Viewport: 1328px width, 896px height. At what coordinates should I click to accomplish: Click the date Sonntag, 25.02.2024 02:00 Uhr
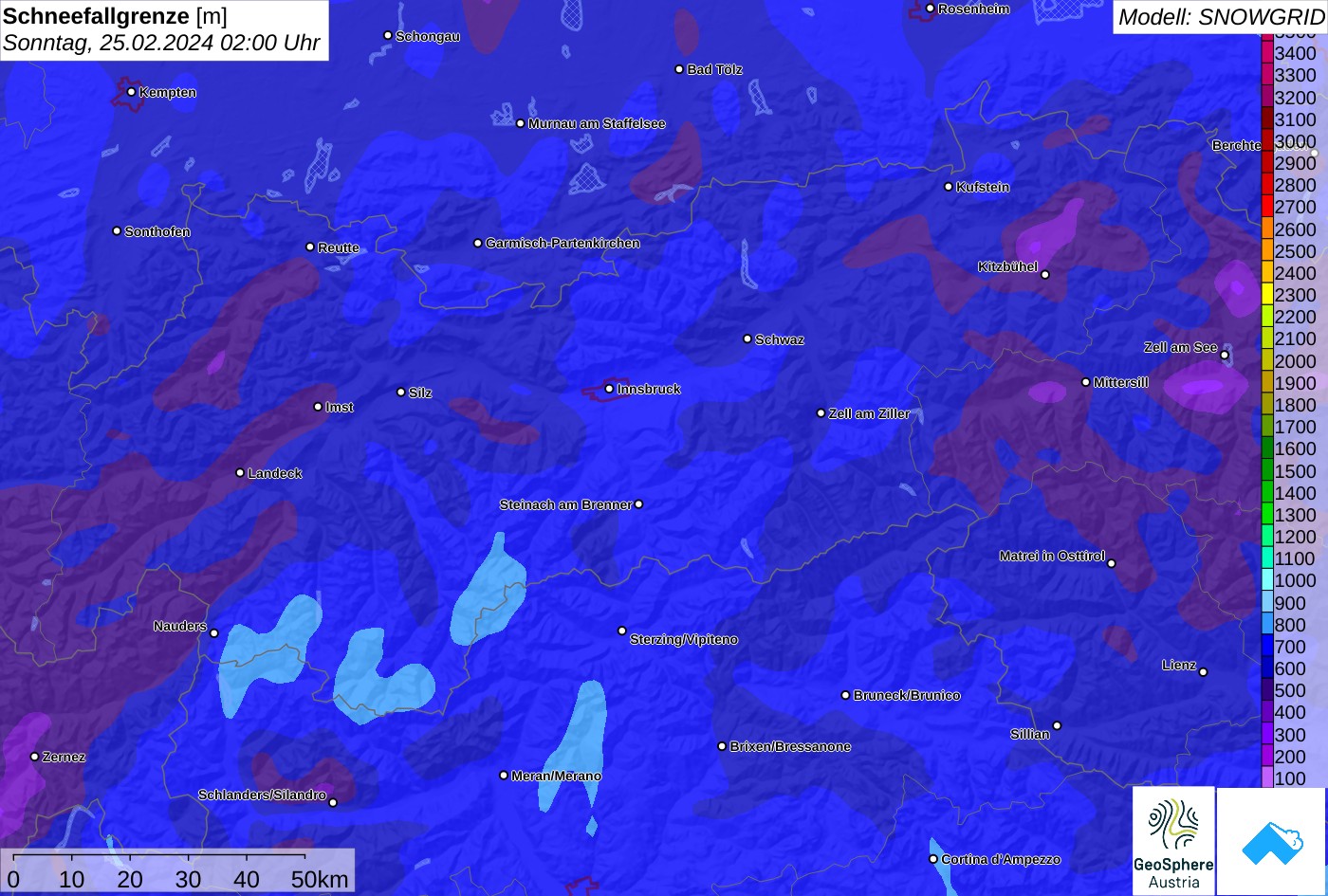coord(161,44)
